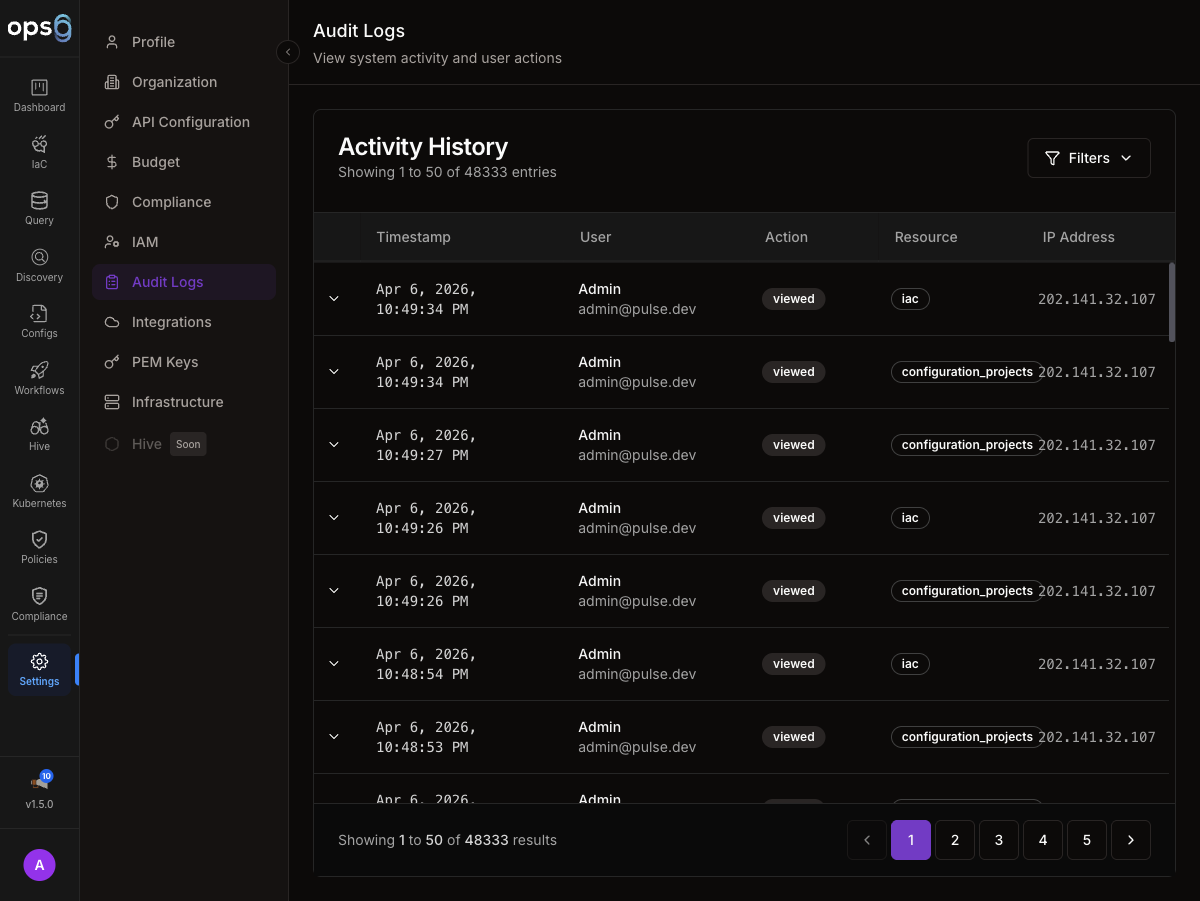Screen dimensions: 1200x901
Task: Open the Discovery search icon
Action: 39,258
